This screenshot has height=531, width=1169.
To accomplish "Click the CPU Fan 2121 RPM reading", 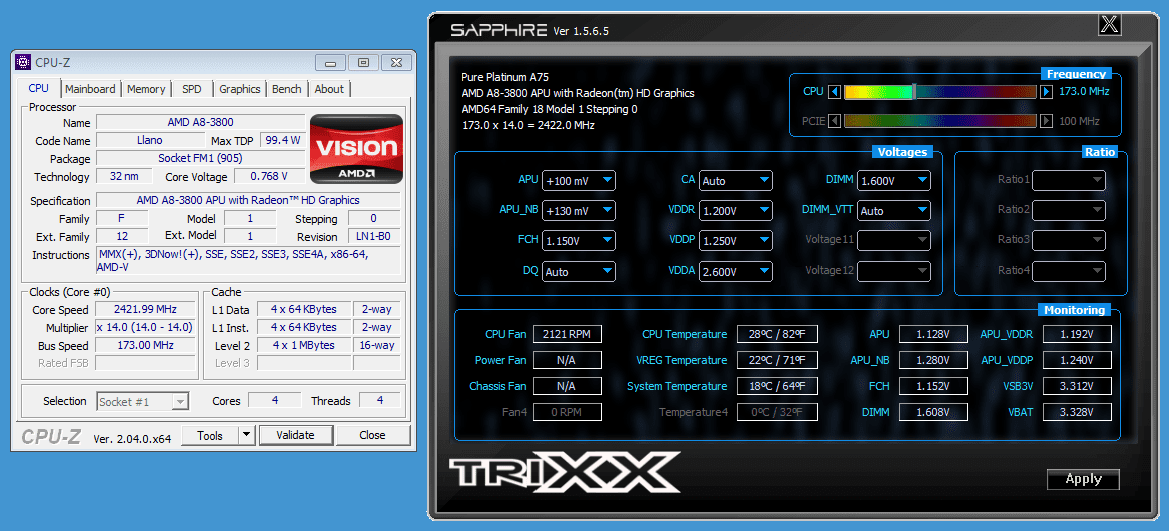I will point(567,334).
